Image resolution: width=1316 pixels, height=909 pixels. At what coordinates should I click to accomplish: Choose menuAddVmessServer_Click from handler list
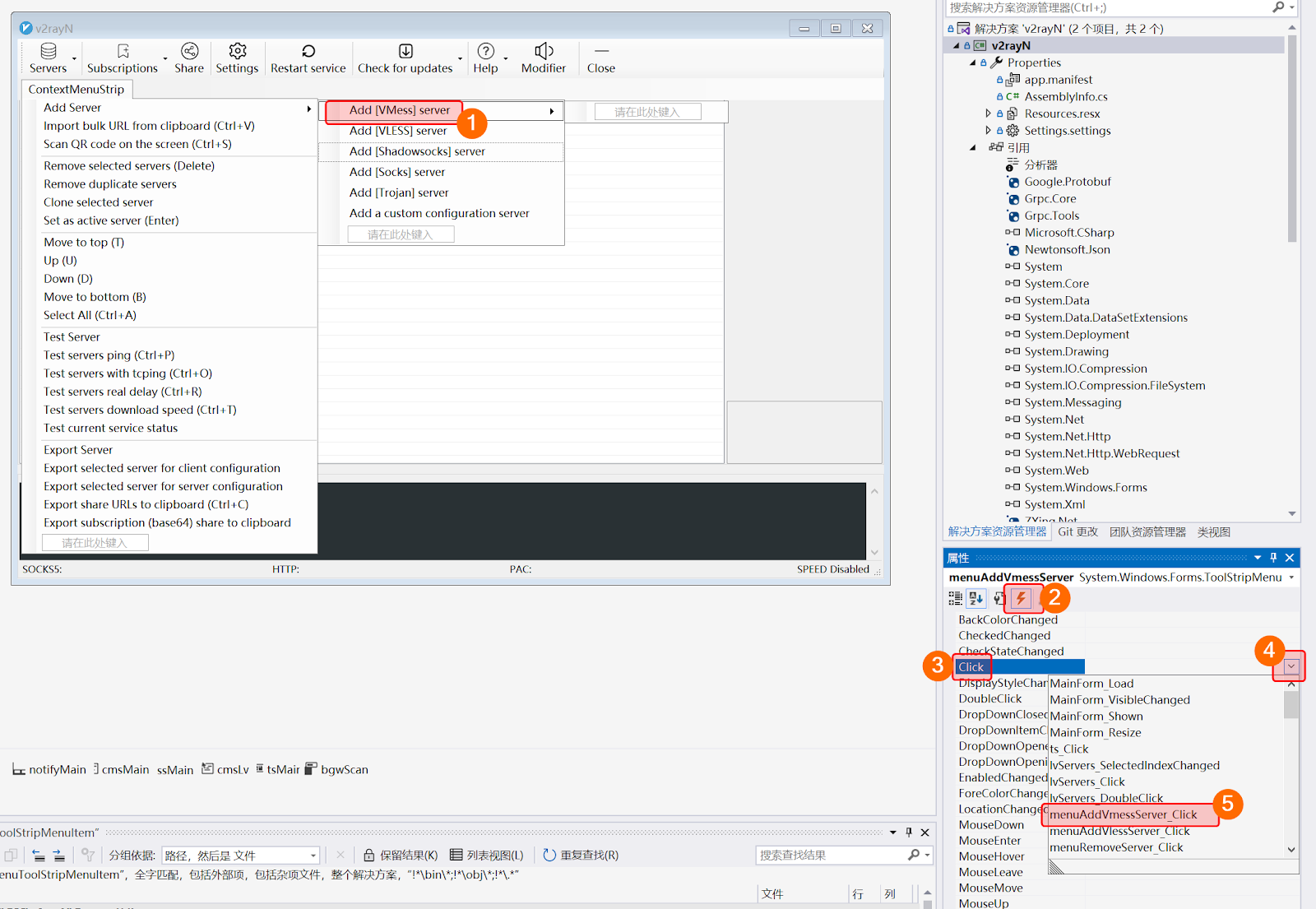[1123, 814]
